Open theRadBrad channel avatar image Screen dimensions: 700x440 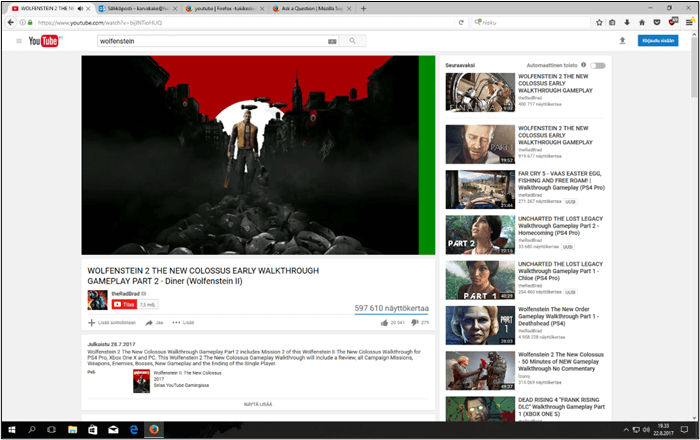click(97, 300)
